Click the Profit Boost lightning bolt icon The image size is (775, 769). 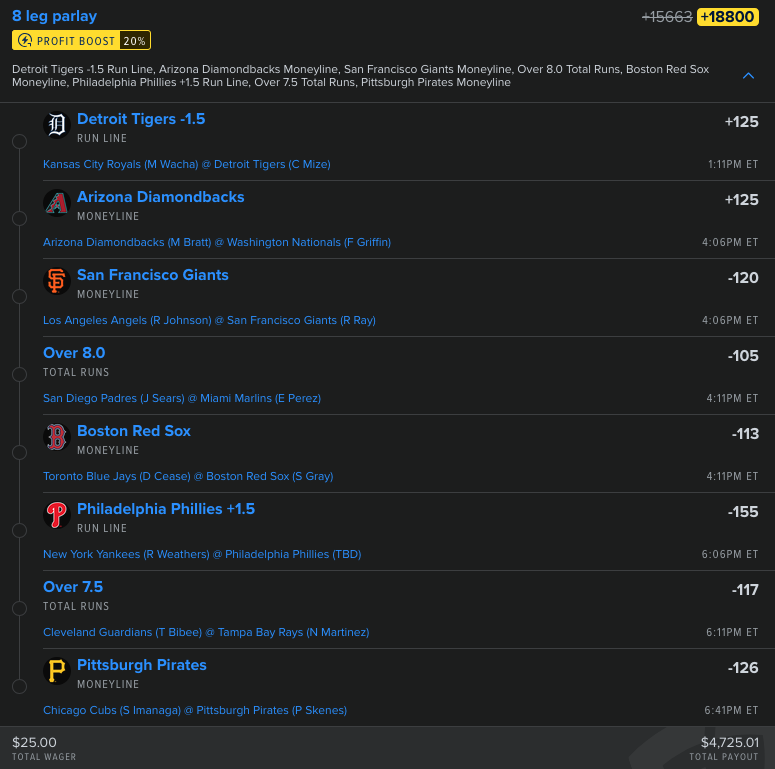(x=25, y=41)
